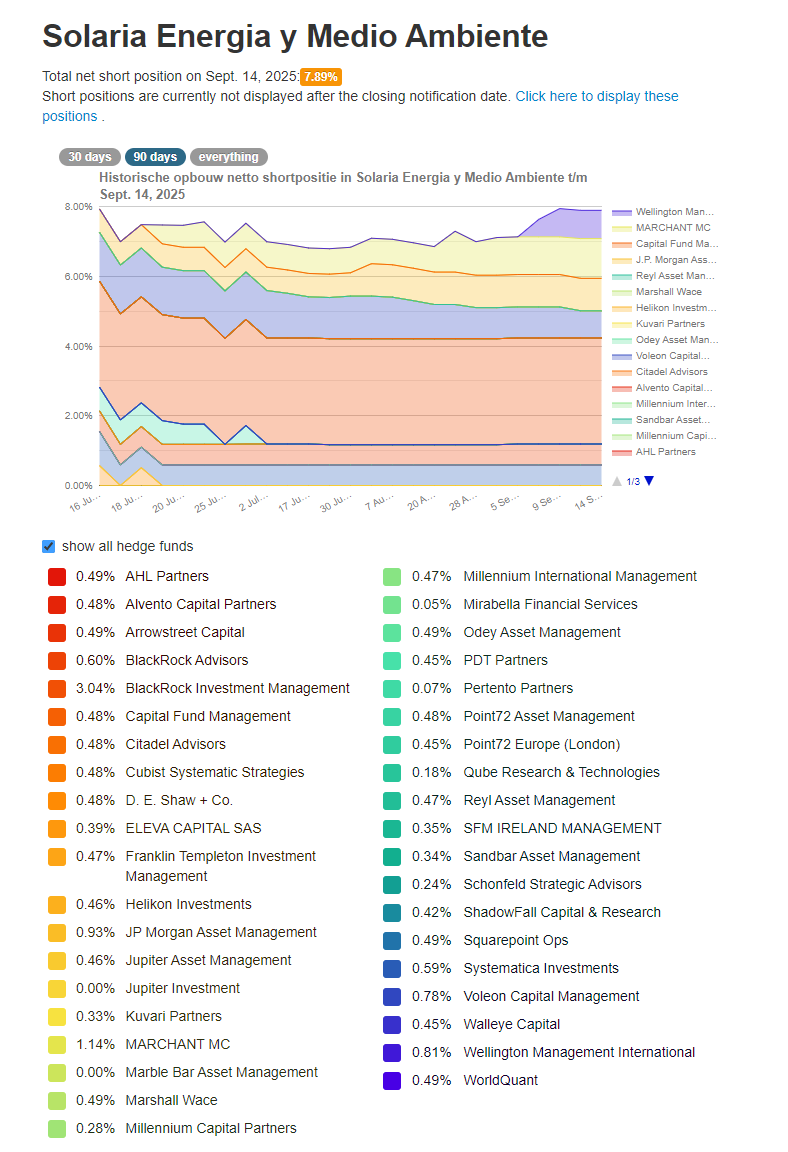The height and width of the screenshot is (1152, 788).
Task: Click the BlackRock Investment Management color square
Action: 57,688
